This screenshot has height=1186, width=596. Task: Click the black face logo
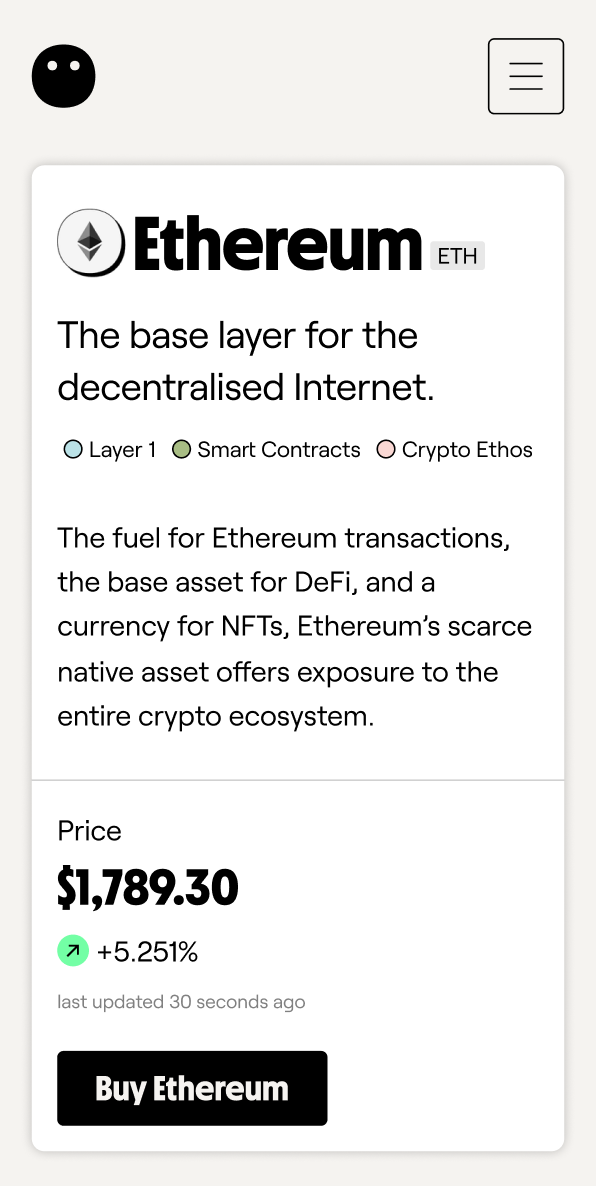point(64,76)
